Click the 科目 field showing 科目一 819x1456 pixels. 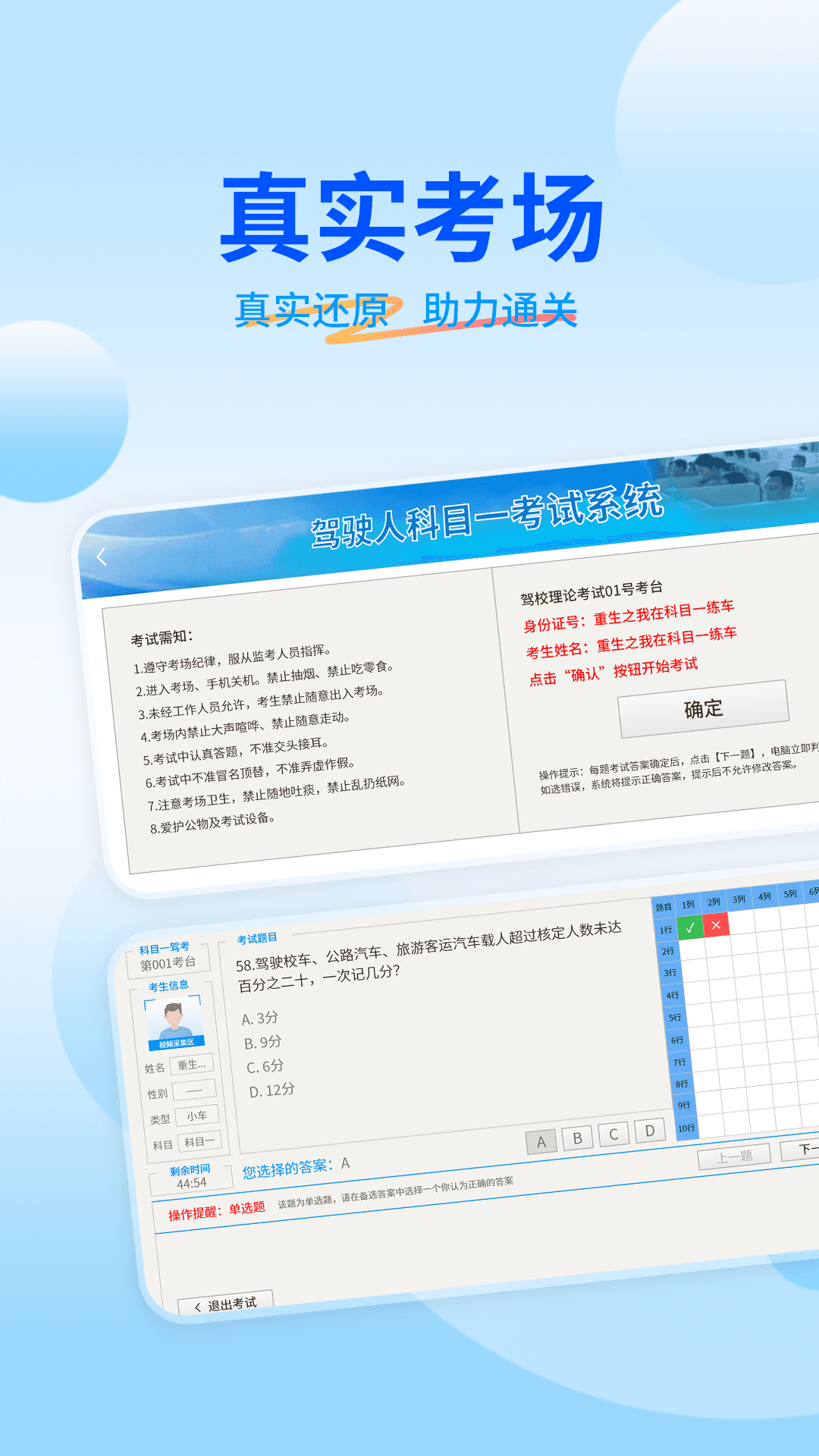pyautogui.click(x=199, y=1141)
